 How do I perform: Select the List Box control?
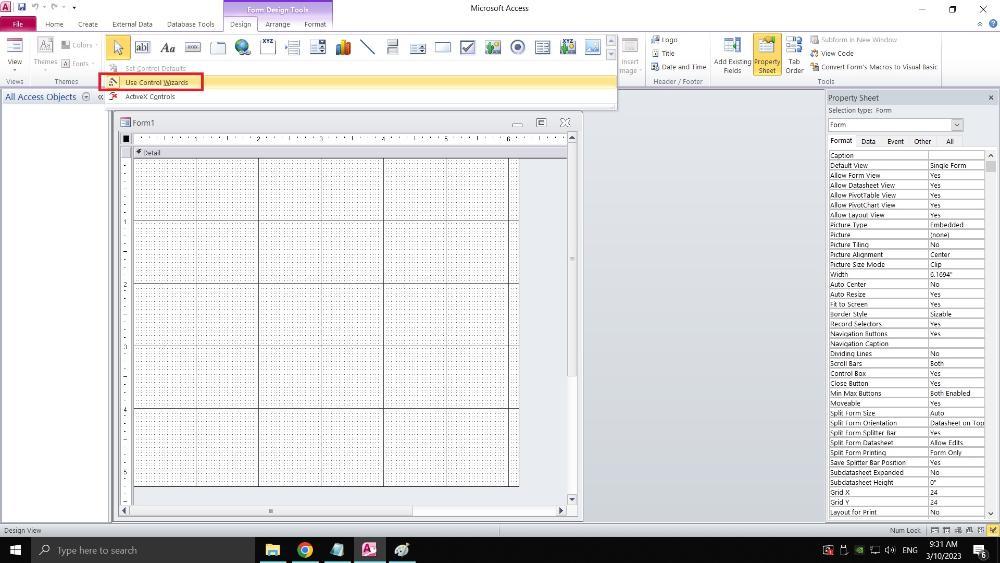coord(418,47)
